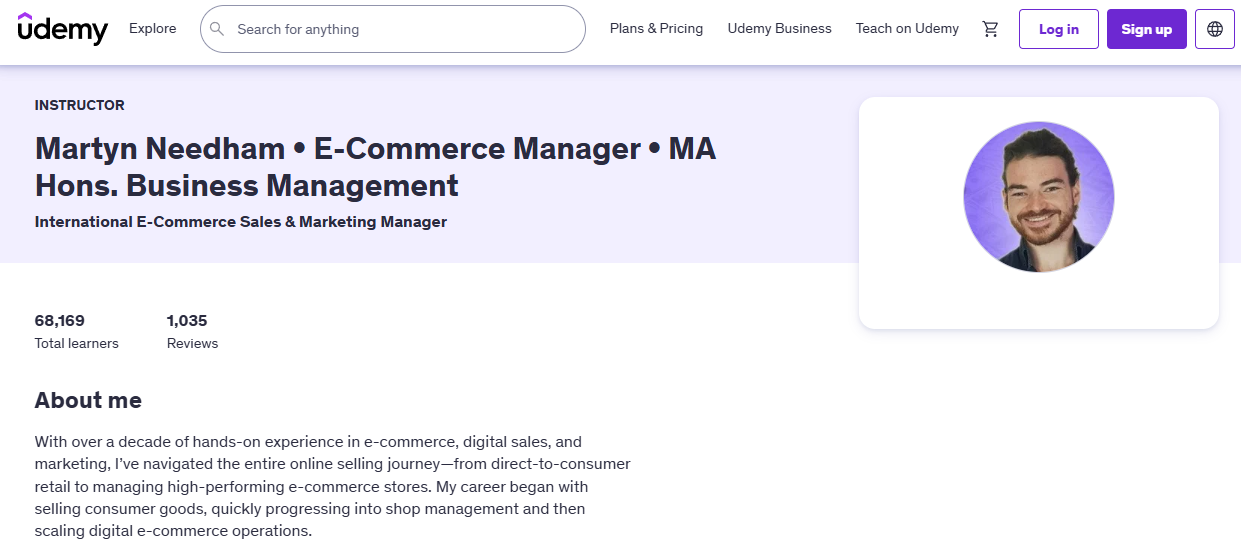This screenshot has height=539, width=1241.
Task: Click the Log in button
Action: point(1059,29)
